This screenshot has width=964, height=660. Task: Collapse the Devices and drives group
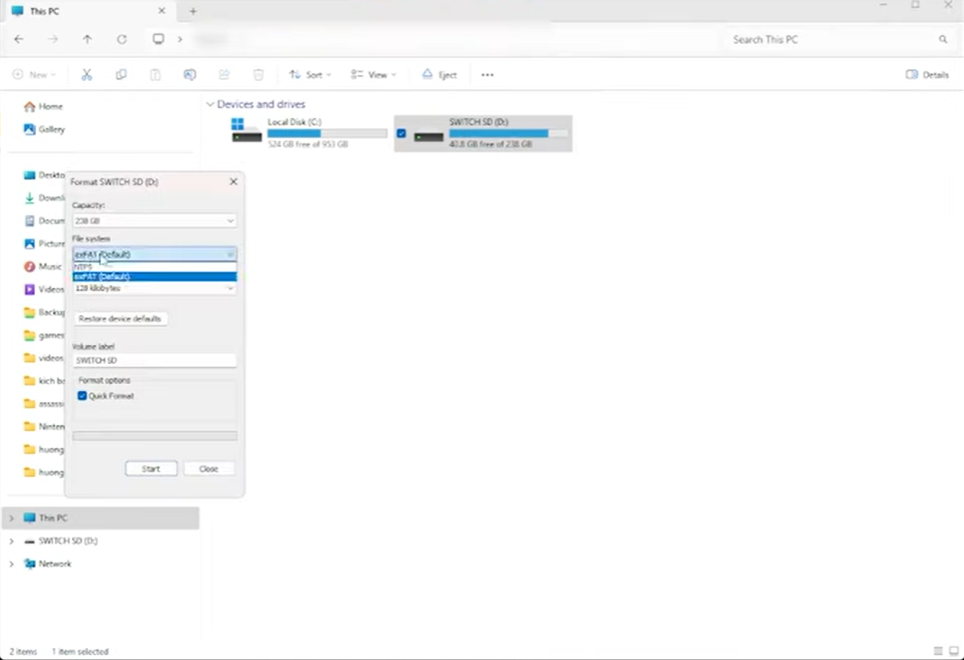coord(210,104)
